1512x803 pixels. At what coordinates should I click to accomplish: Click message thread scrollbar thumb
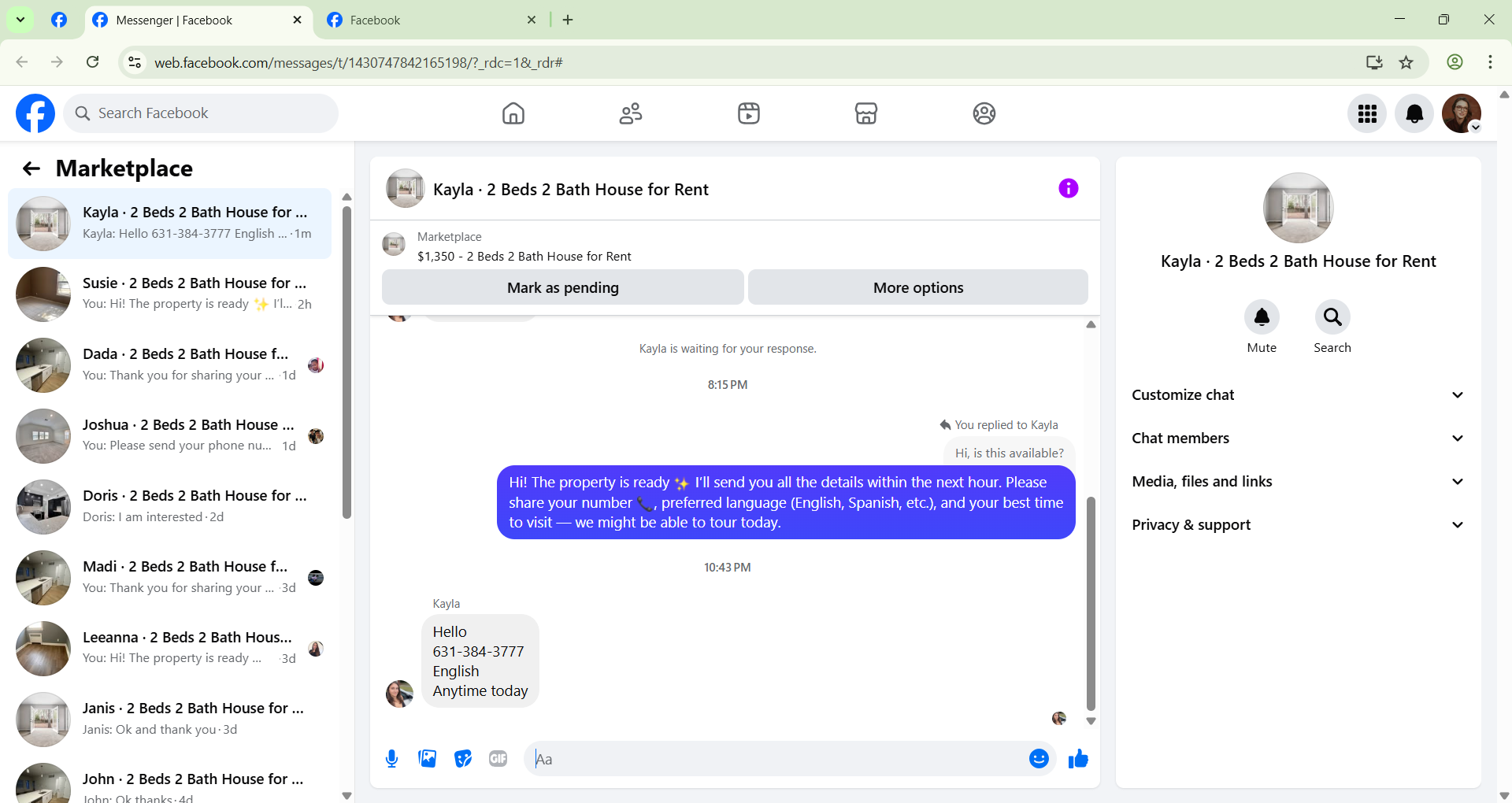(x=1091, y=604)
